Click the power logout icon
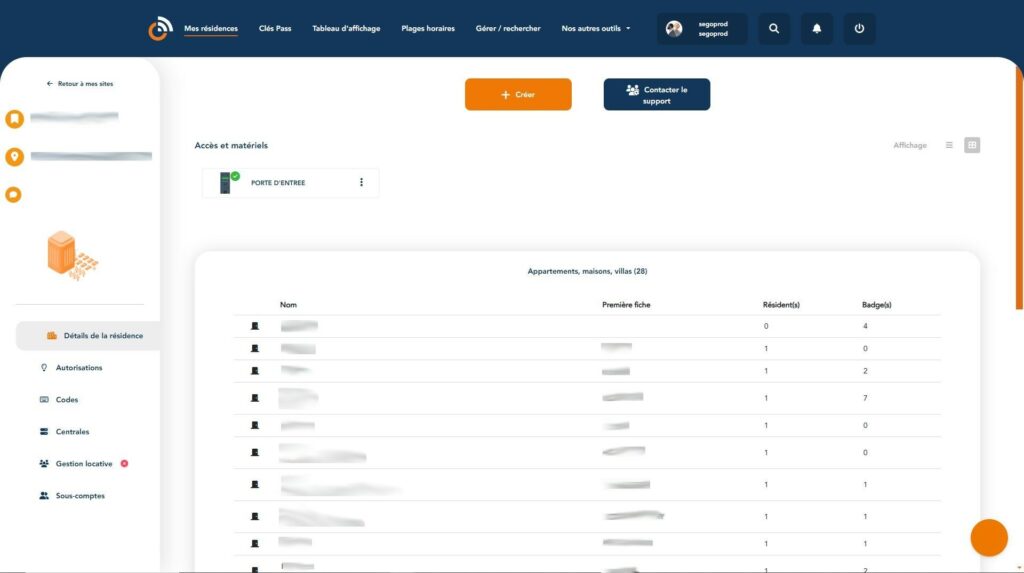 pos(859,29)
